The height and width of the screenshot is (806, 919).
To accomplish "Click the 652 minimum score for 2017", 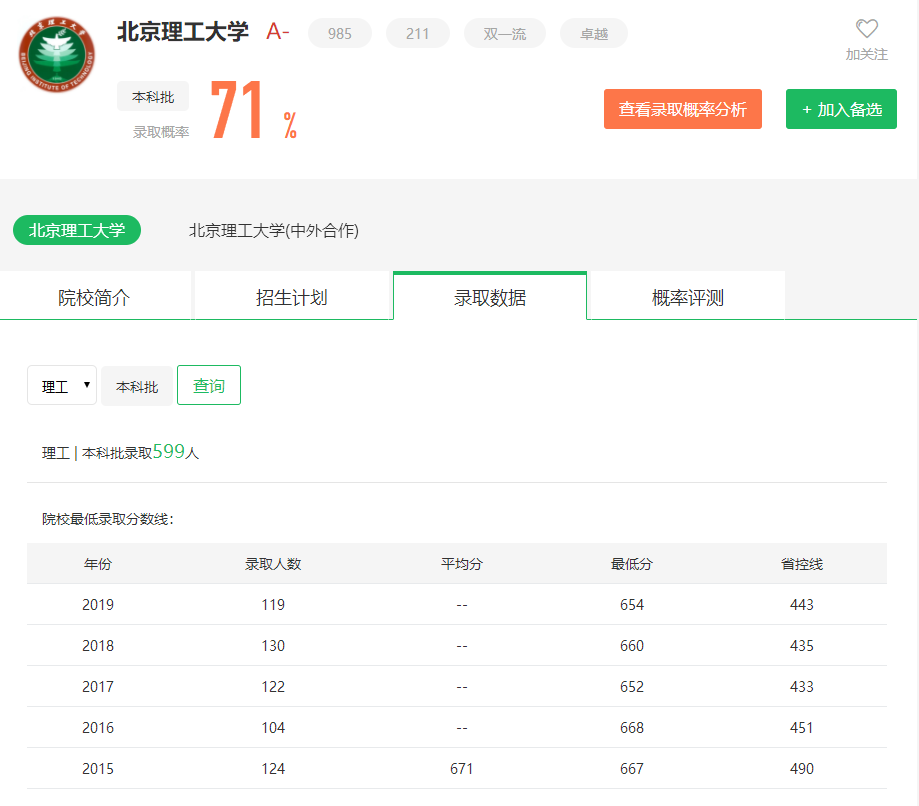I will 632,686.
